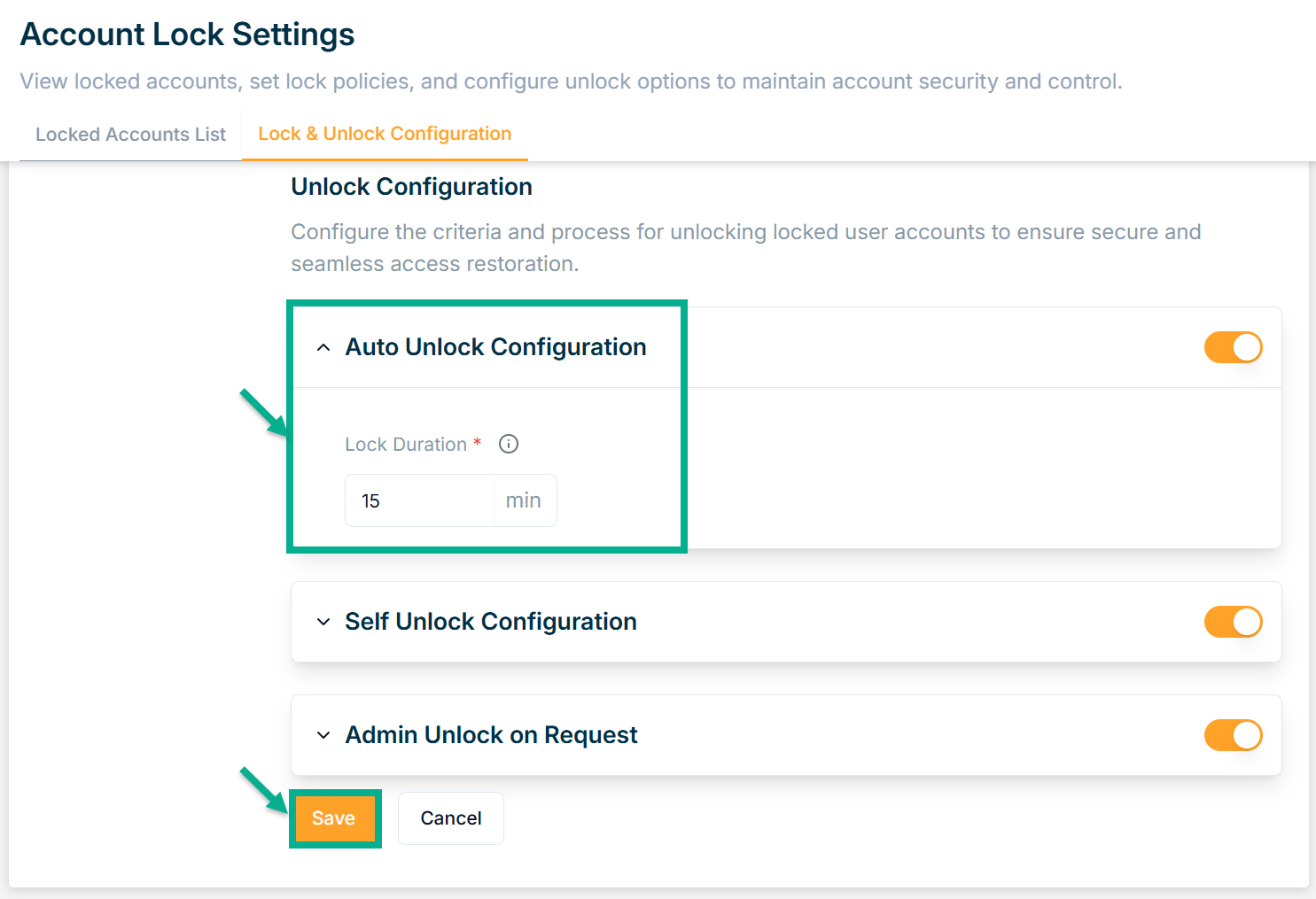This screenshot has height=899, width=1316.
Task: Click the Lock Duration field label
Action: click(405, 445)
